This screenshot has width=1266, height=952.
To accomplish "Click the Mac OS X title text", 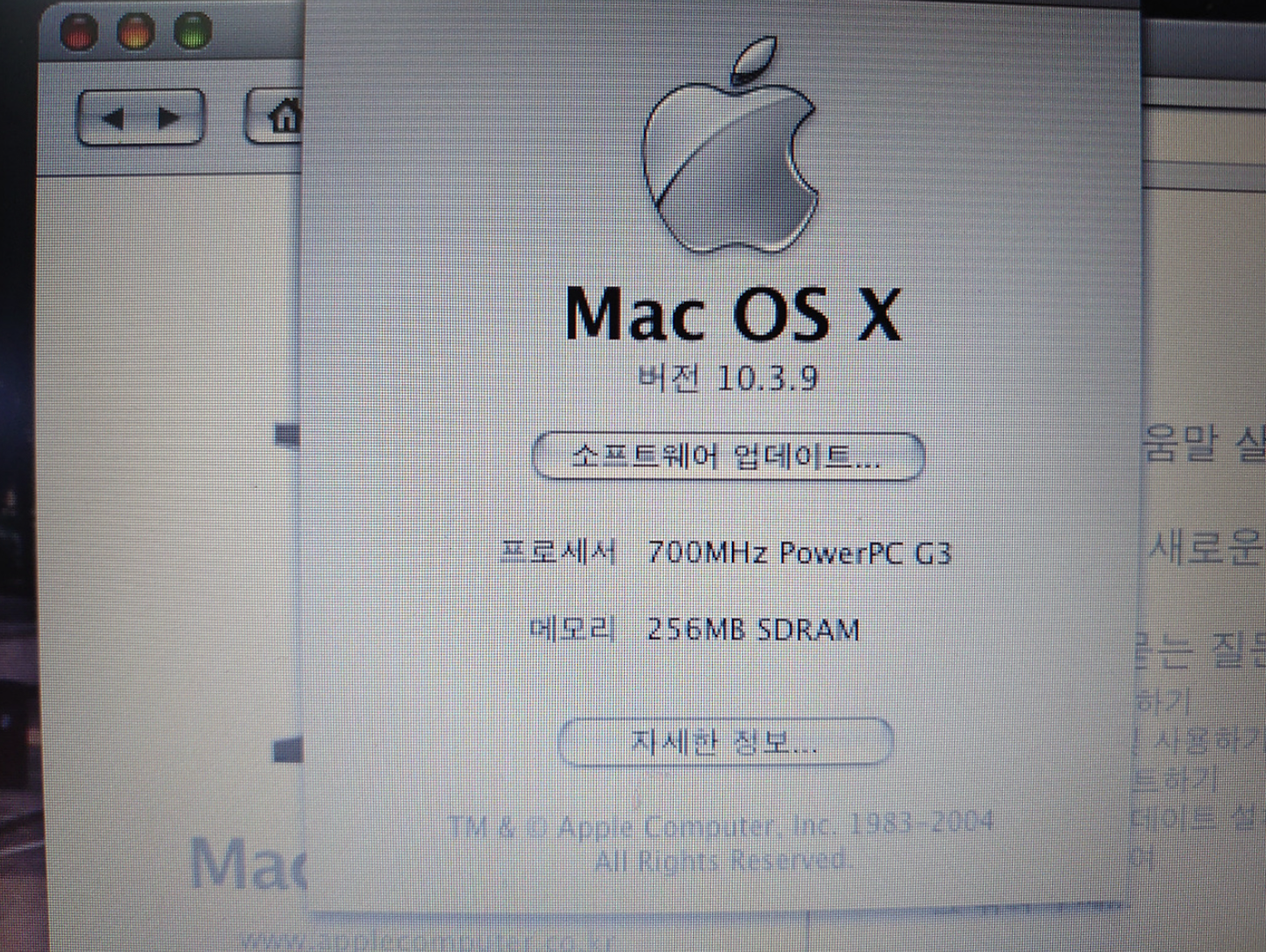I will (733, 314).
